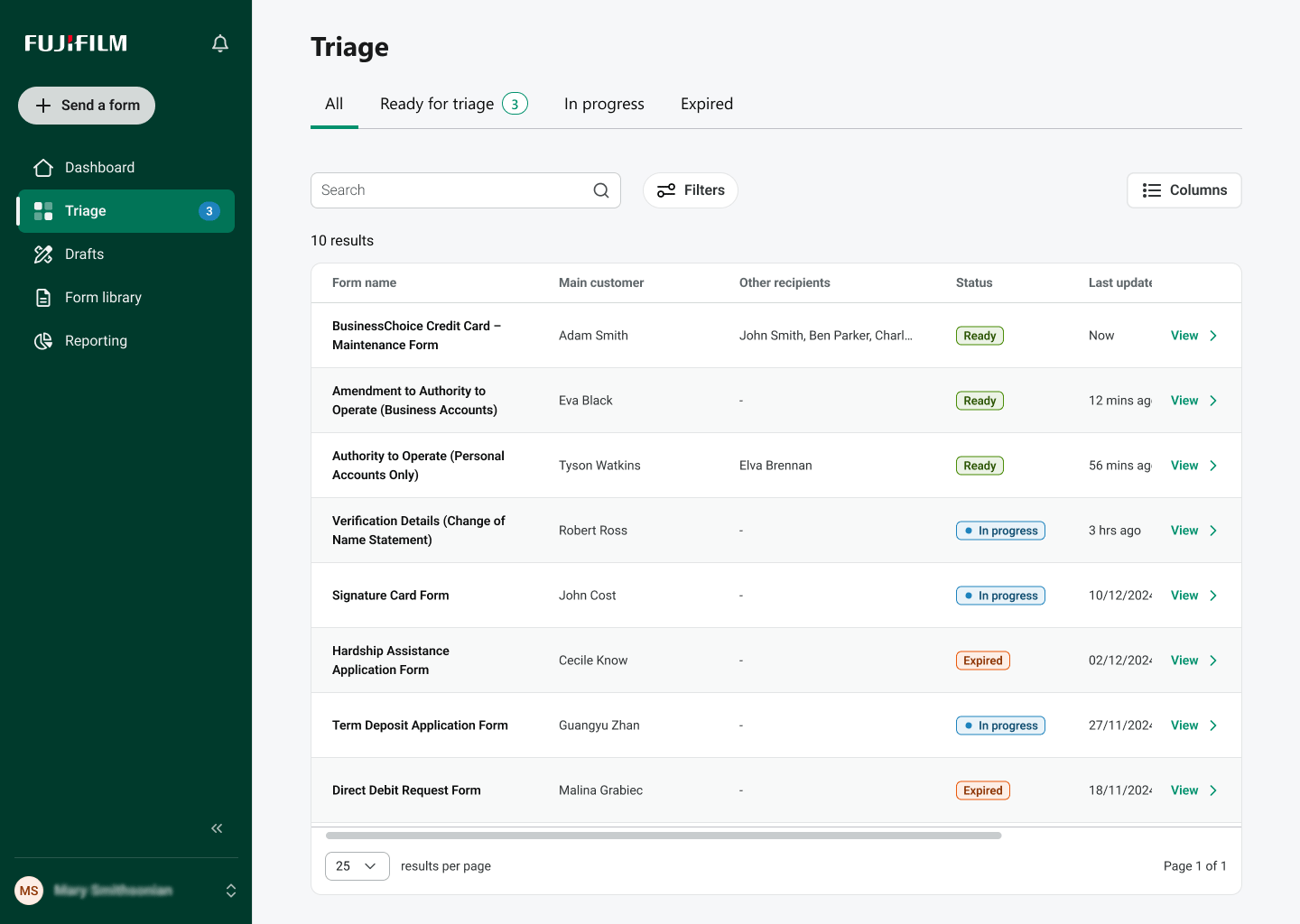1300x924 pixels.
Task: Switch to the Ready for triage tab
Action: [437, 103]
